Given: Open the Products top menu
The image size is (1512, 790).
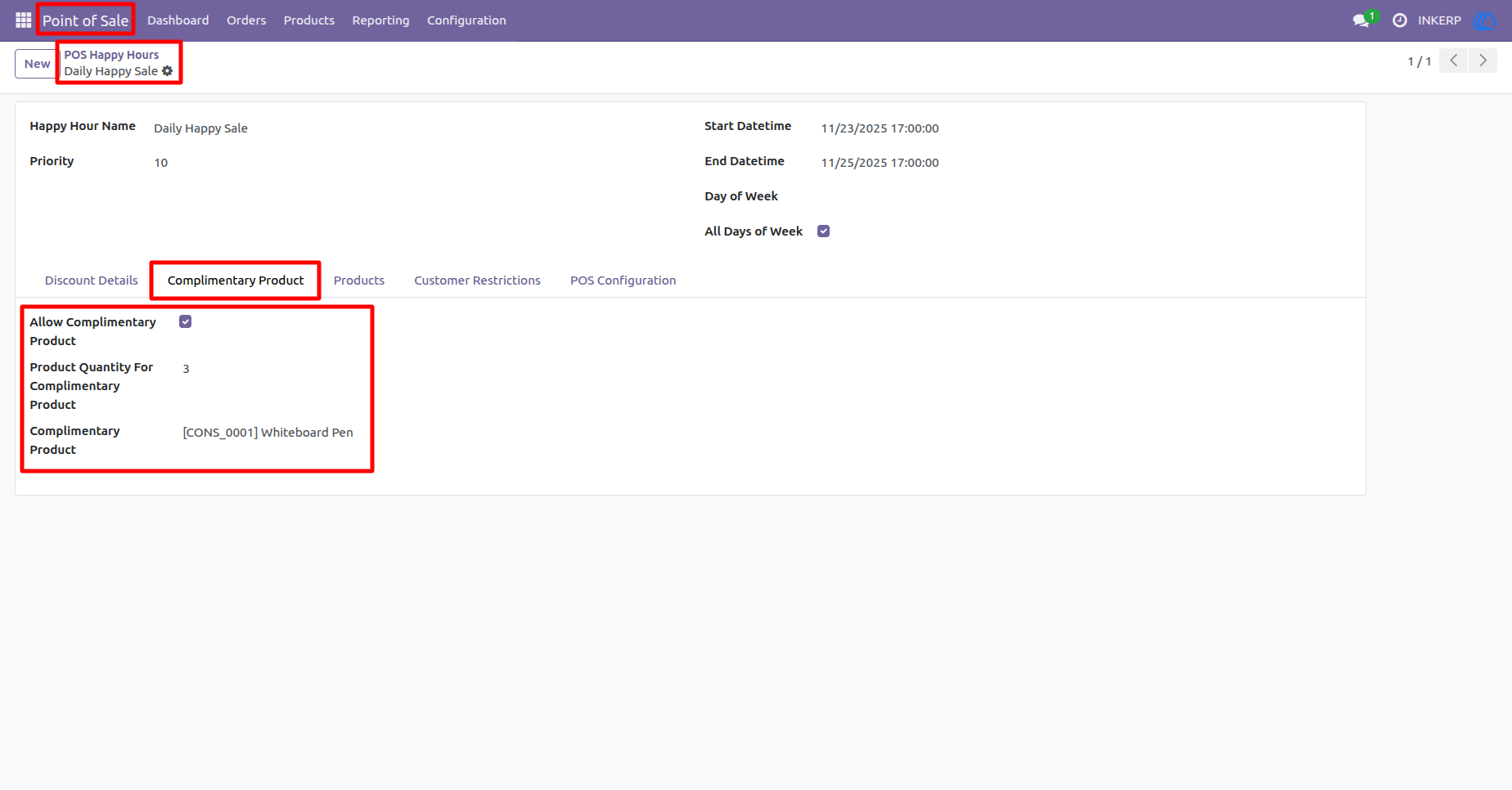Looking at the screenshot, I should click(x=309, y=20).
